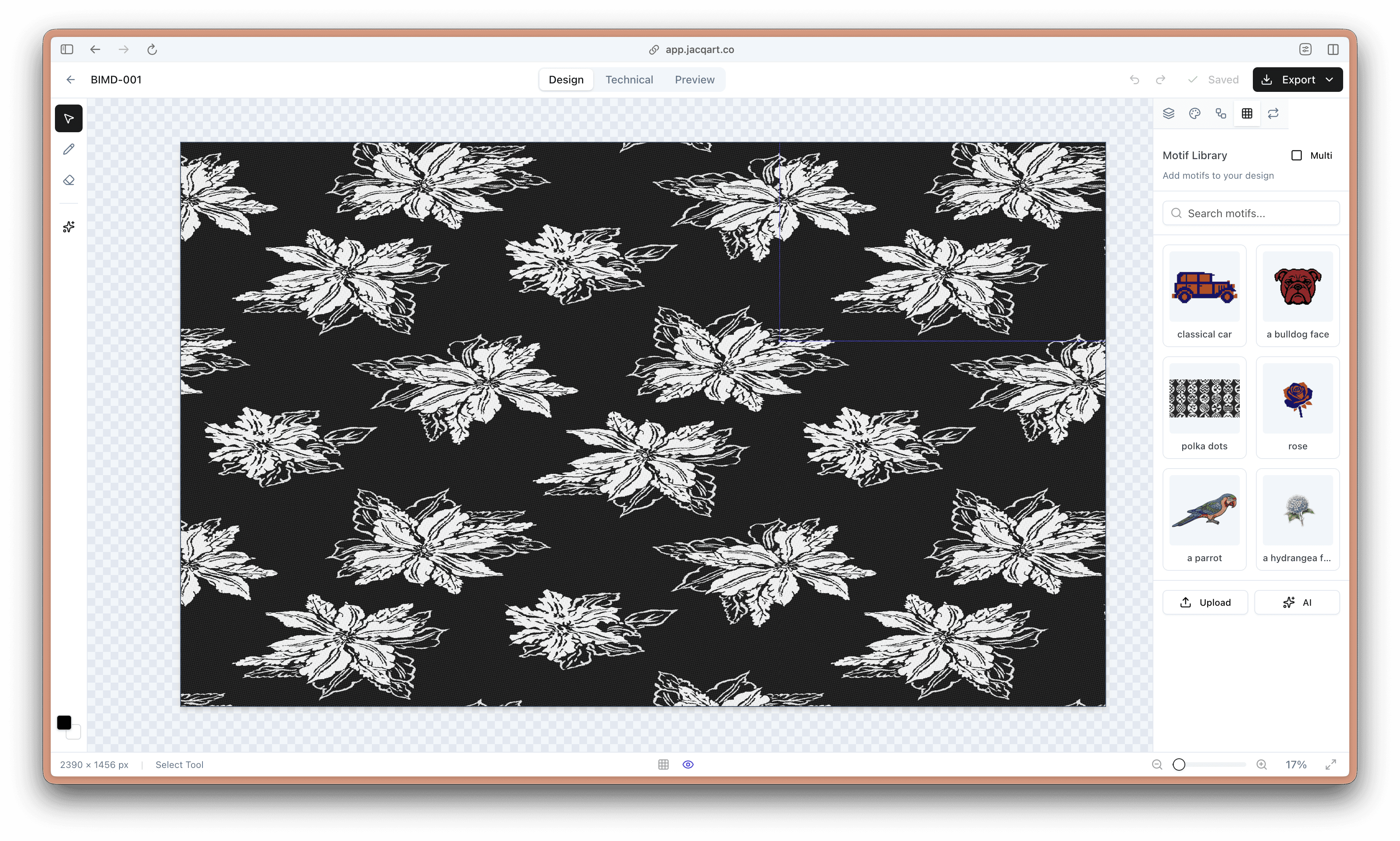Switch to the Technical tab
This screenshot has width=1400, height=841.
click(629, 80)
